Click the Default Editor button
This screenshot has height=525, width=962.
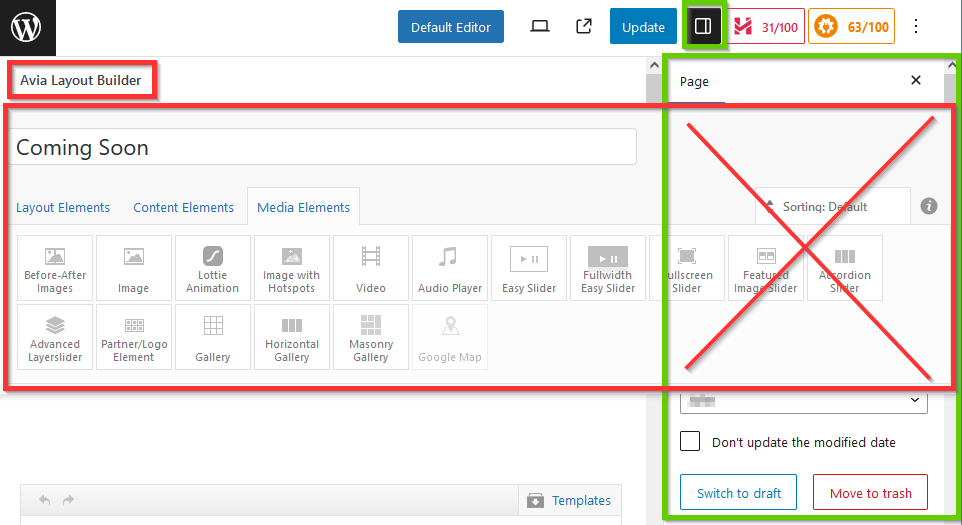point(451,27)
